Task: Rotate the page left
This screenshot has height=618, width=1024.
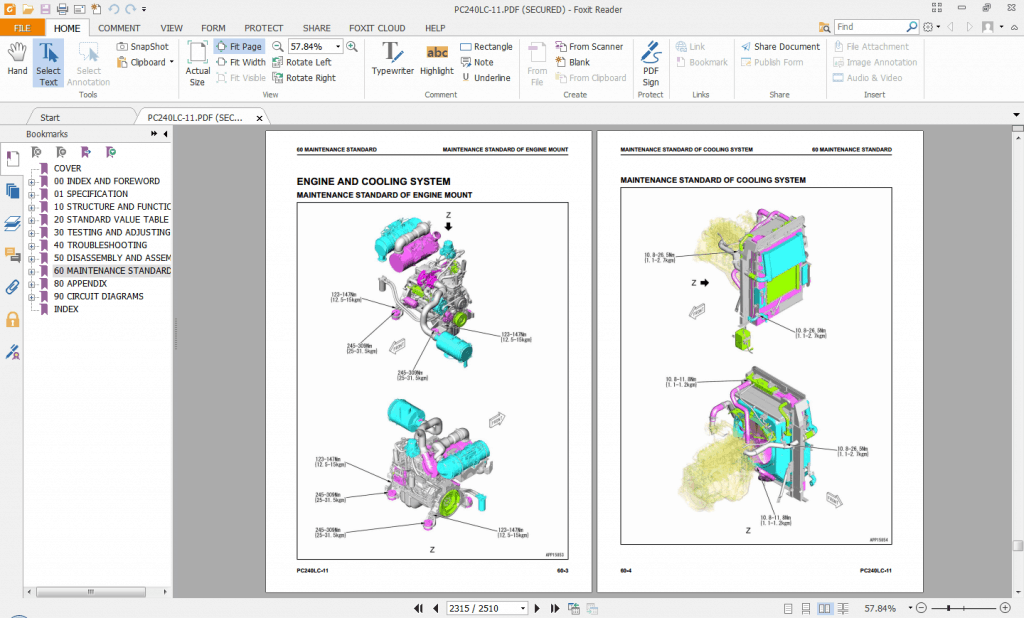Action: click(302, 62)
